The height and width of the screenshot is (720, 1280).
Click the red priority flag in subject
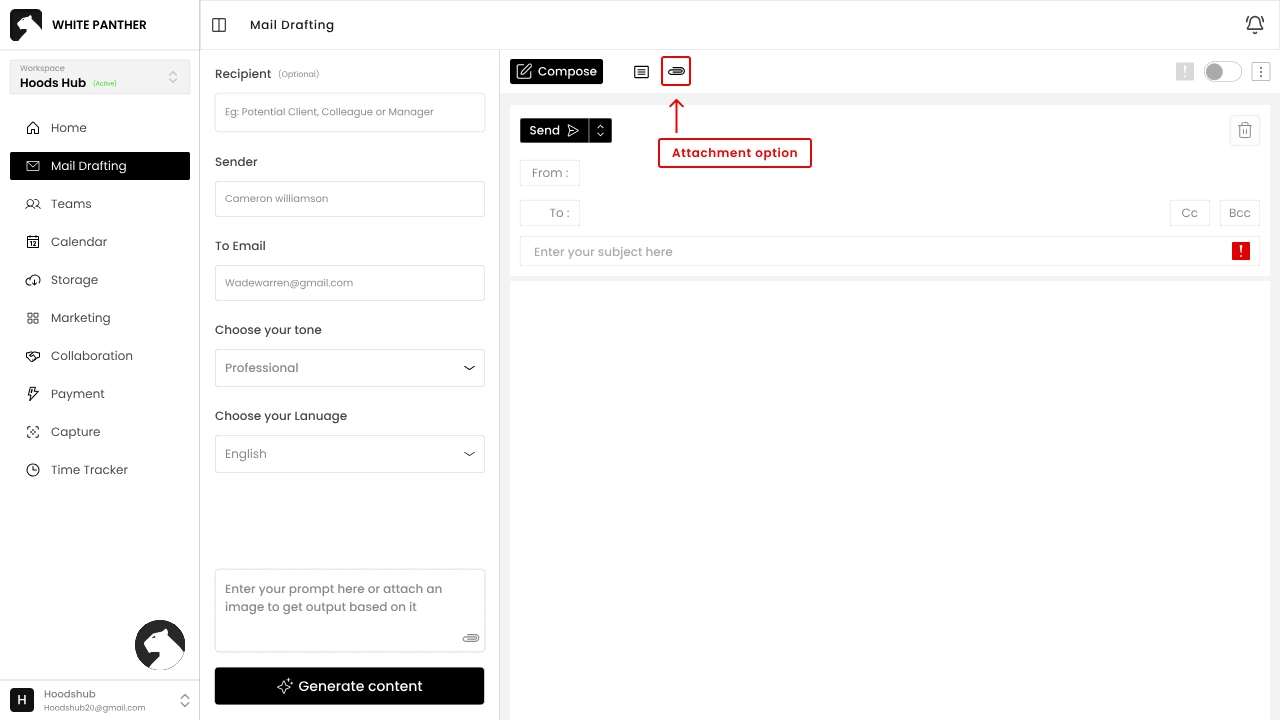coord(1240,252)
